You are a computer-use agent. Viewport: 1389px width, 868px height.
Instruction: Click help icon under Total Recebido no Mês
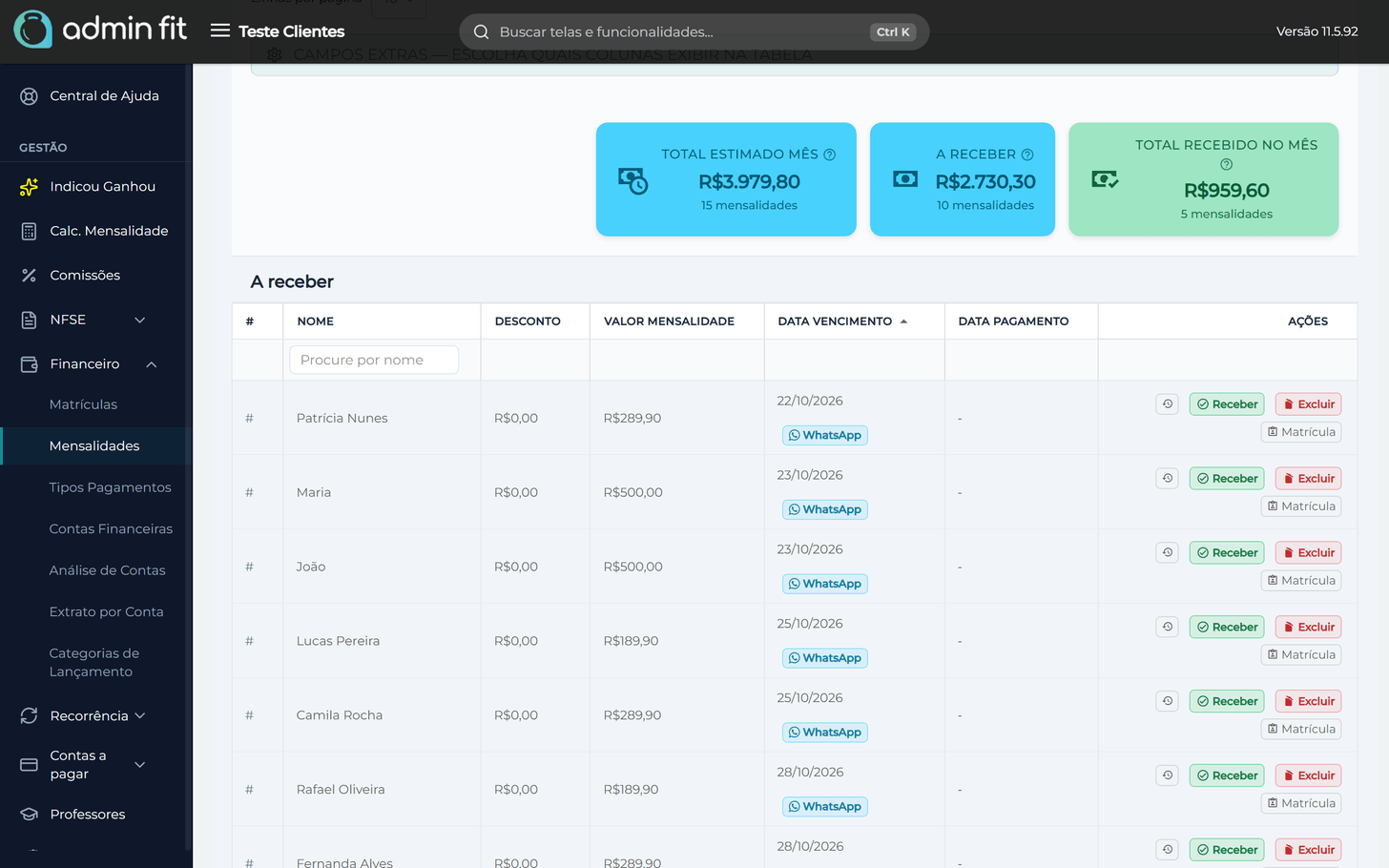(x=1227, y=164)
